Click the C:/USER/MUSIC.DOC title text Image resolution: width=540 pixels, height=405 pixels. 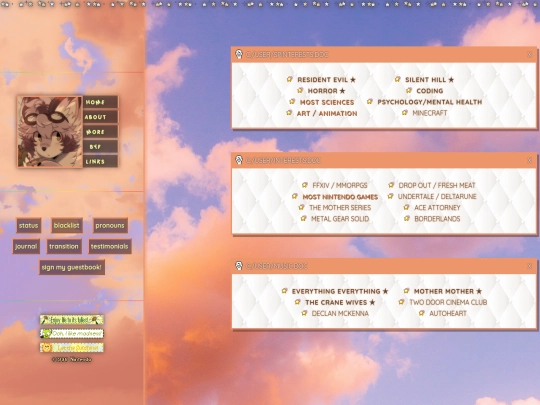pyautogui.click(x=277, y=266)
